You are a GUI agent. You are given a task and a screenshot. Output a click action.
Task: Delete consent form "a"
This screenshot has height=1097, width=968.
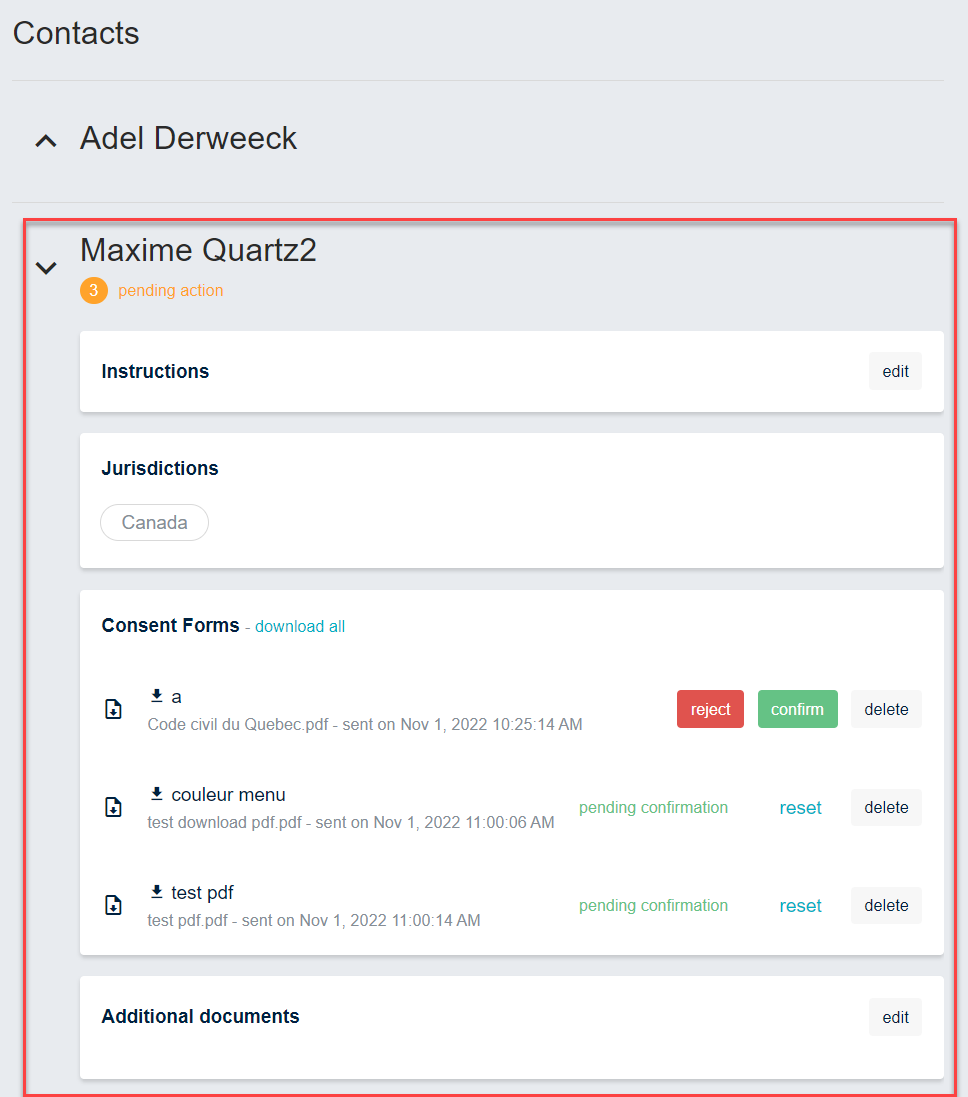tap(886, 709)
